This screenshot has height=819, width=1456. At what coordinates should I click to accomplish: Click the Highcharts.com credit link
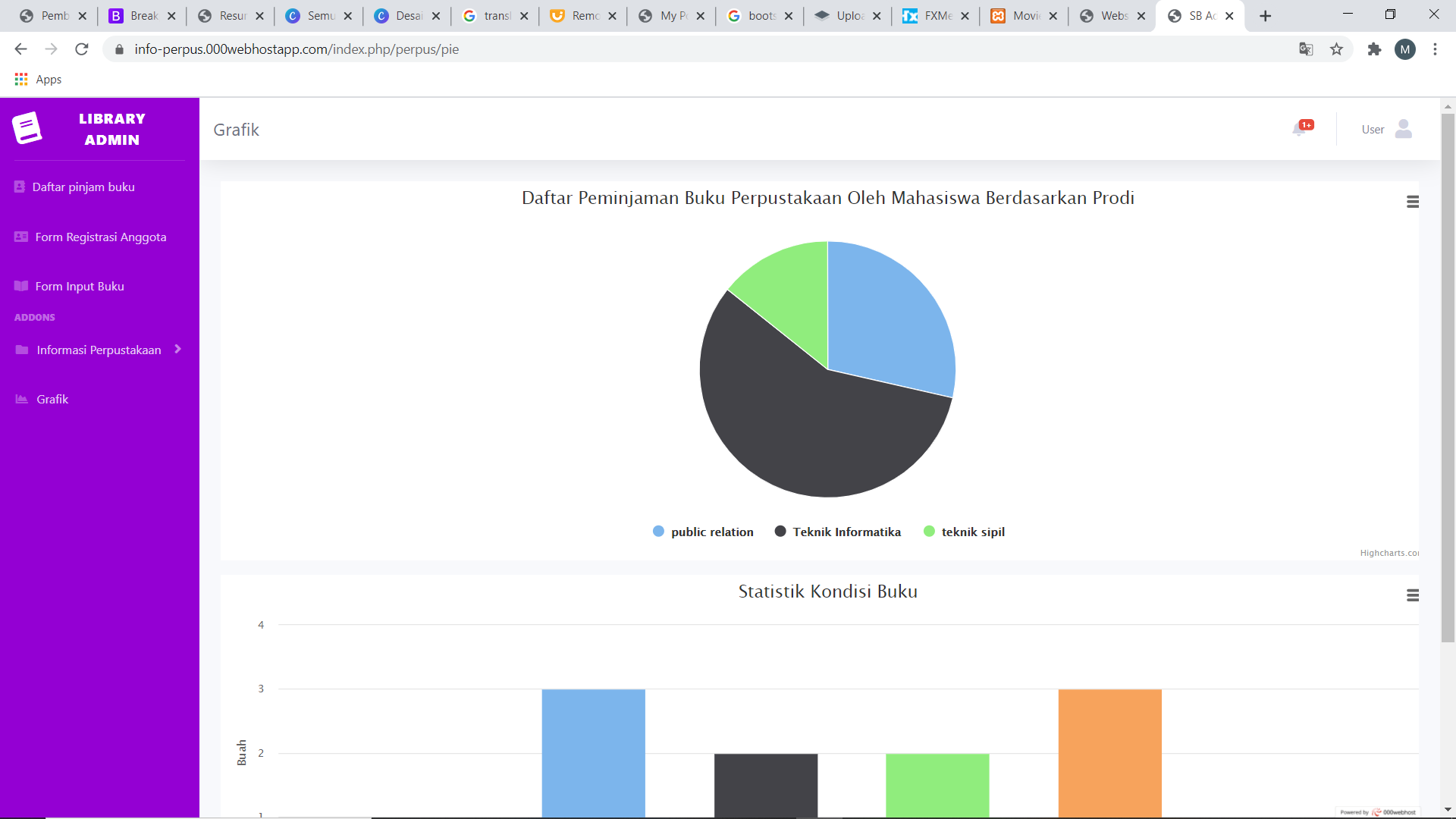click(1389, 553)
